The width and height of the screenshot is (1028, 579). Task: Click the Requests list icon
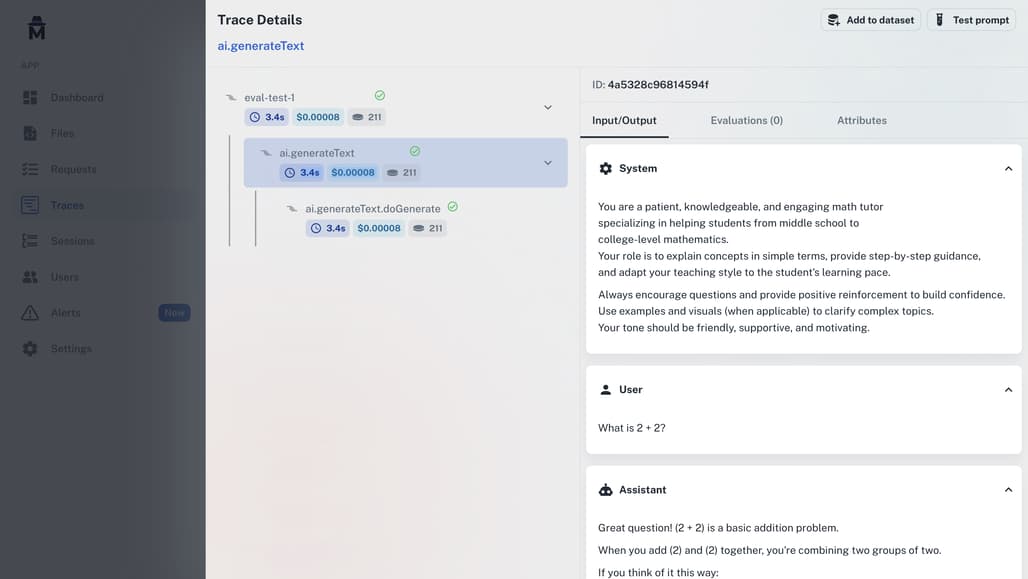click(x=30, y=169)
